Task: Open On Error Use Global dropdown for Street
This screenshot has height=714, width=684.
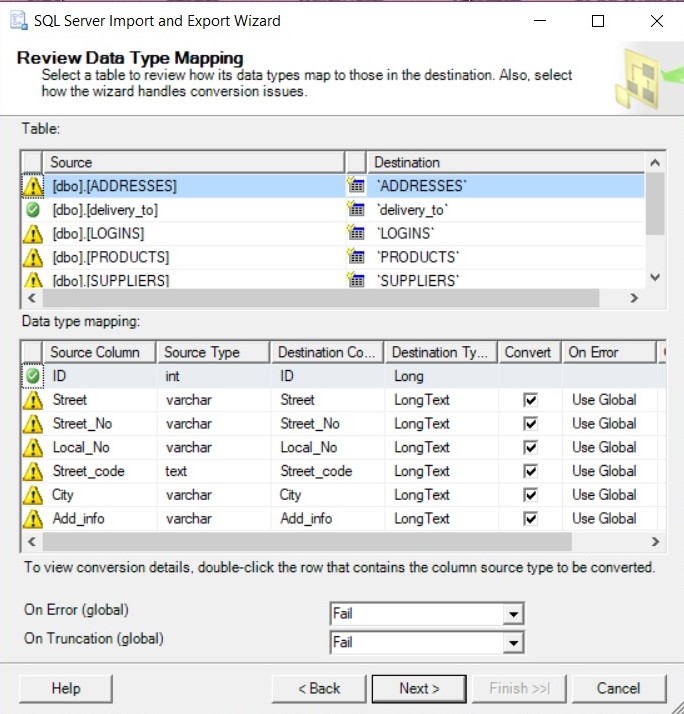Action: [x=609, y=400]
